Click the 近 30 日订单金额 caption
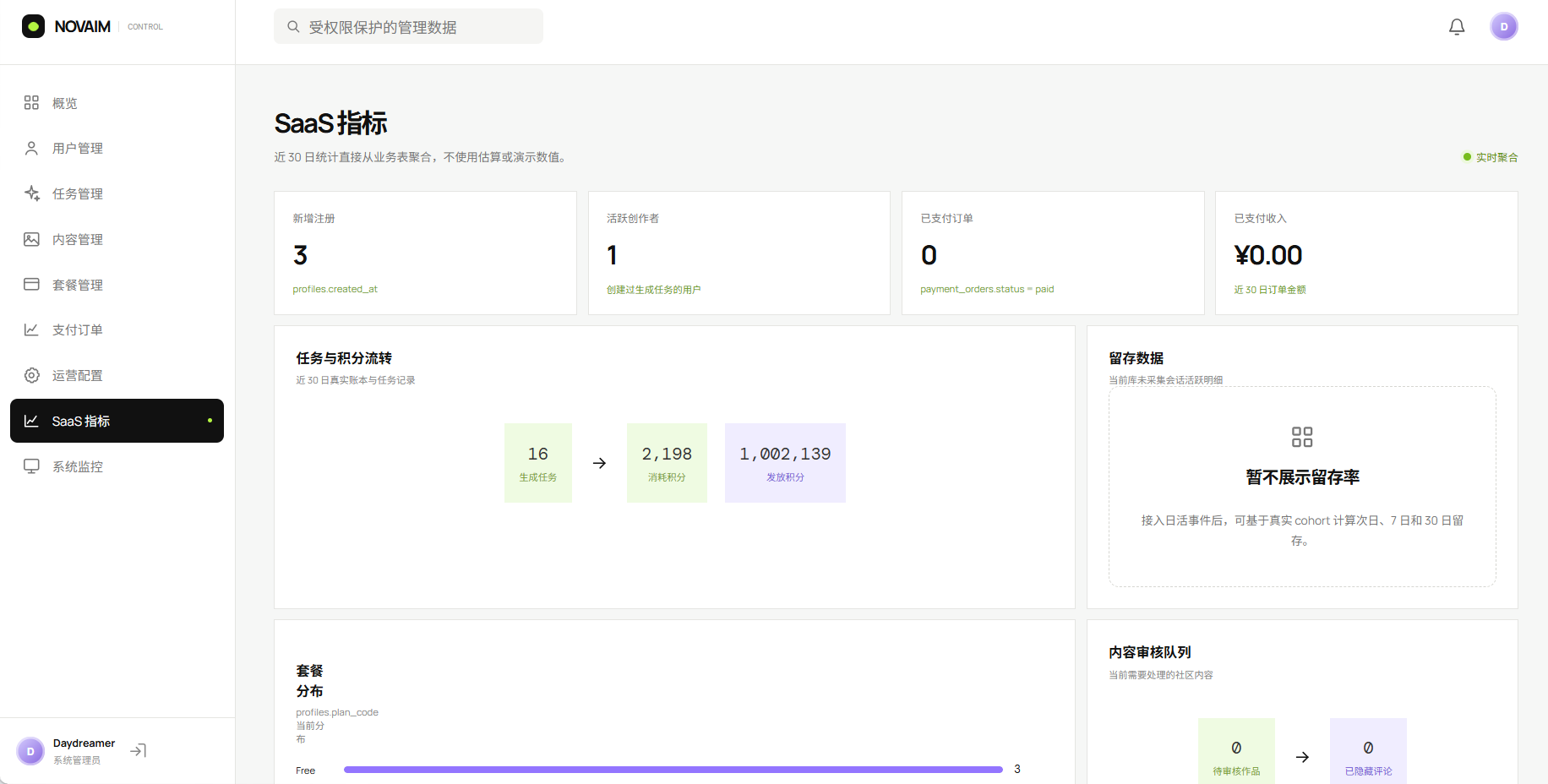Viewport: 1548px width, 784px height. pos(1270,290)
